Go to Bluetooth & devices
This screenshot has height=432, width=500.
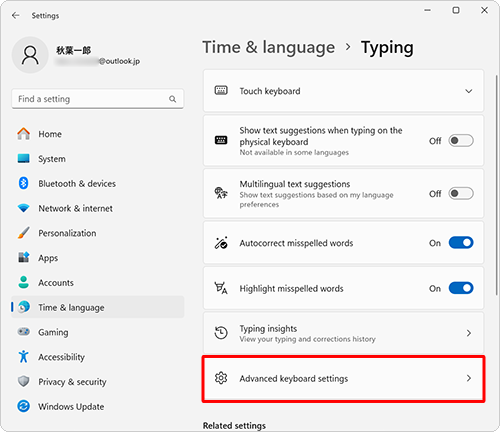coord(97,183)
